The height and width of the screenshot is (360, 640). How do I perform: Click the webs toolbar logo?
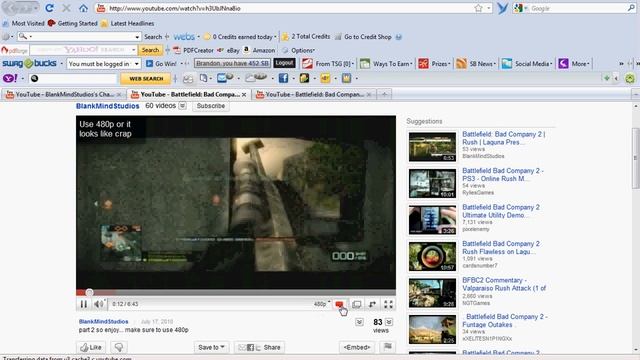(184, 37)
